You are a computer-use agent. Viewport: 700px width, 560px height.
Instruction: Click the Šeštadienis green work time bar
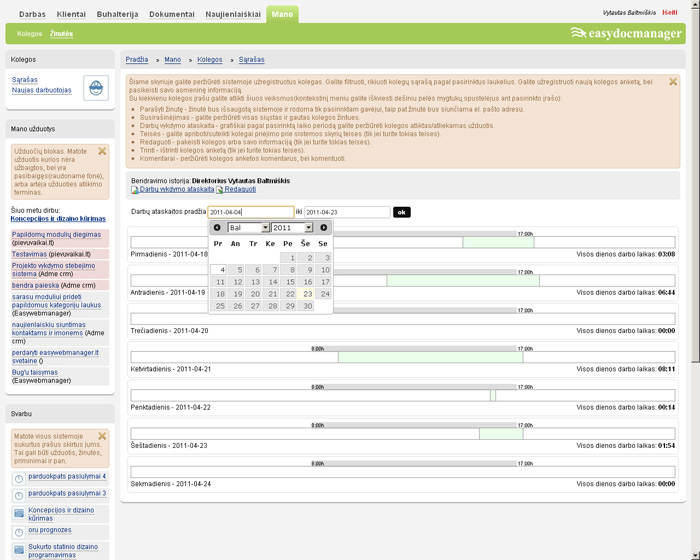[x=501, y=434]
